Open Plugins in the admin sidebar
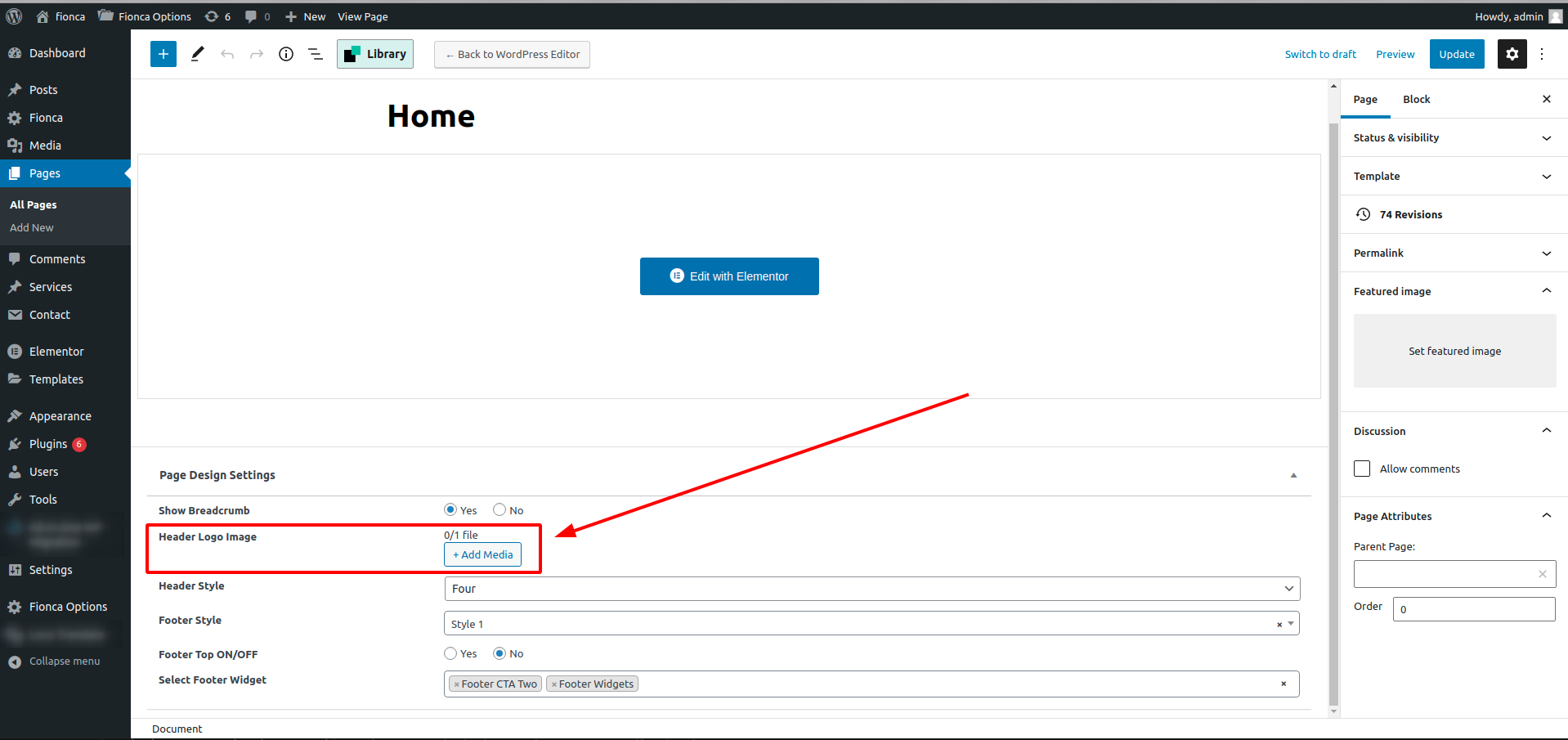Viewport: 1568px width, 740px height. 48,444
